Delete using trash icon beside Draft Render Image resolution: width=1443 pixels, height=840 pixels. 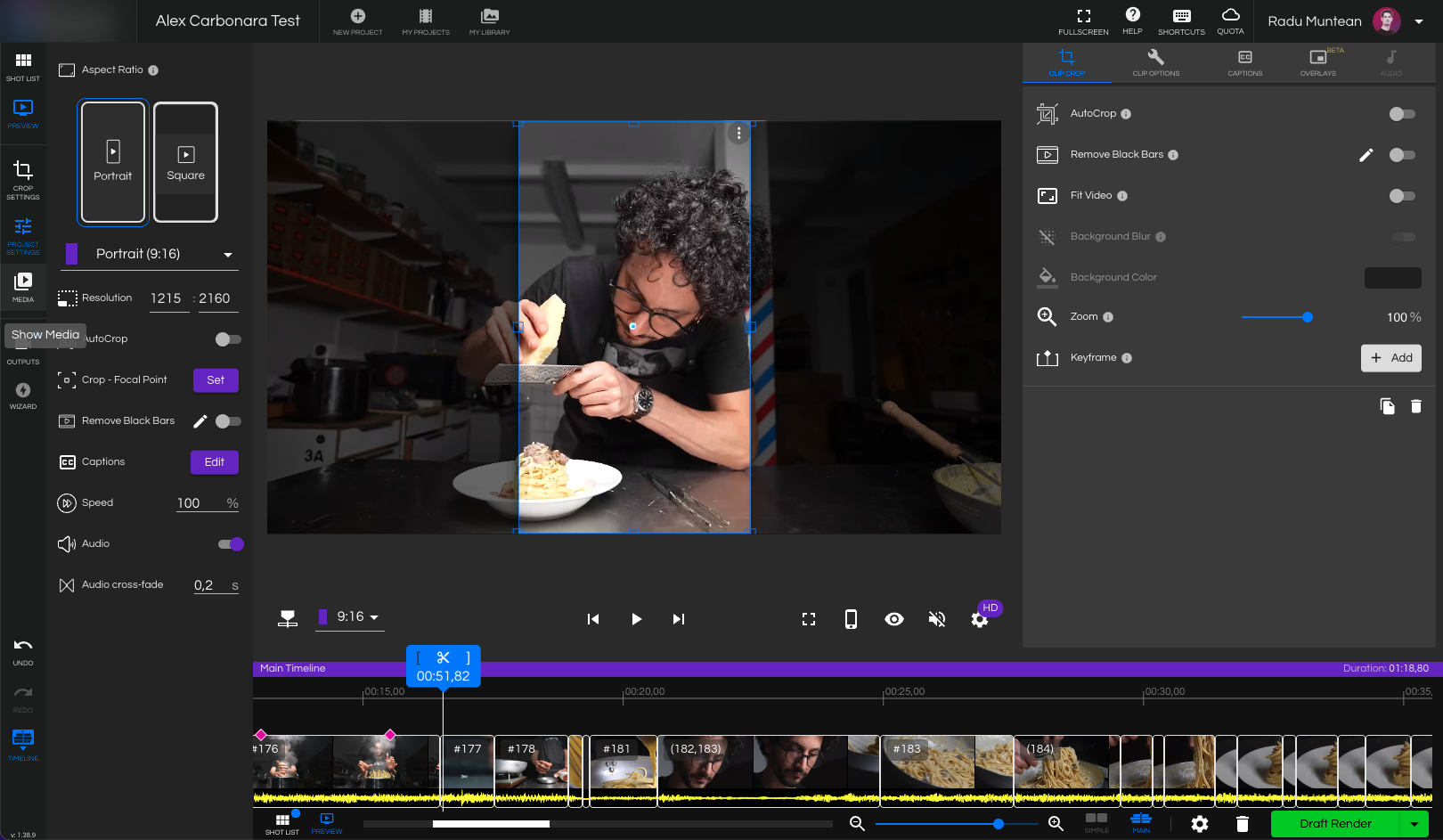coord(1243,824)
